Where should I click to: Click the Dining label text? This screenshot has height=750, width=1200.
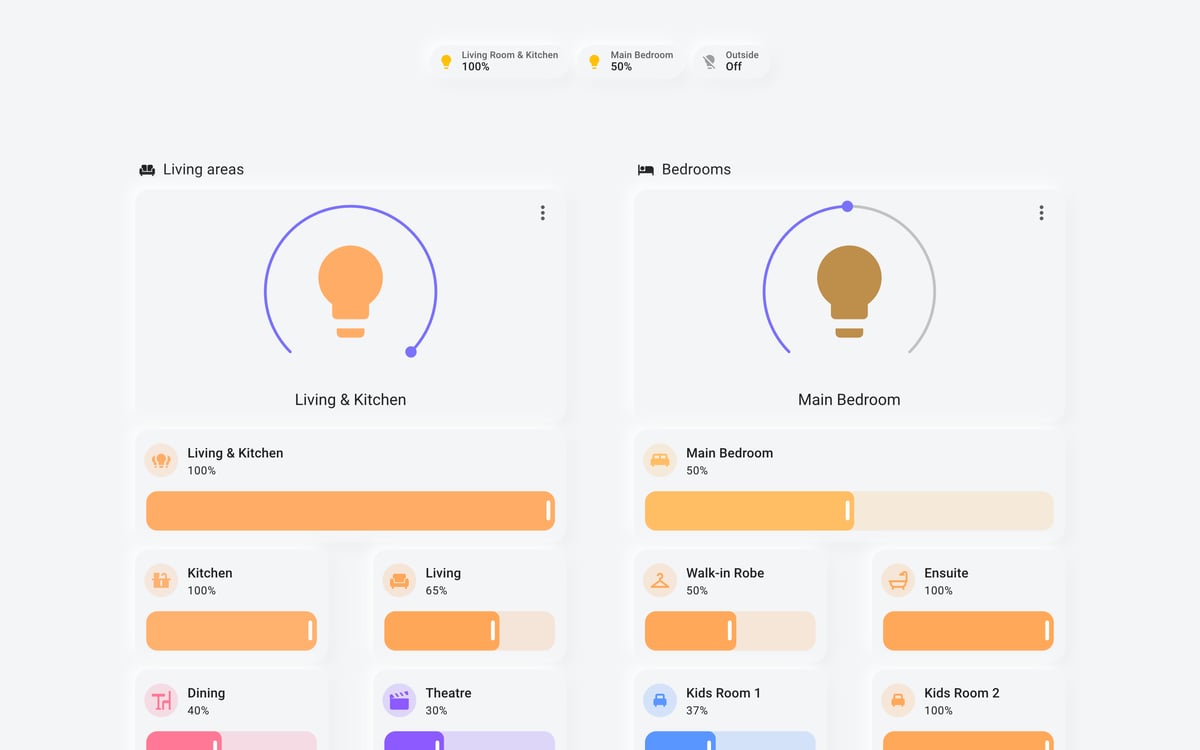[206, 693]
